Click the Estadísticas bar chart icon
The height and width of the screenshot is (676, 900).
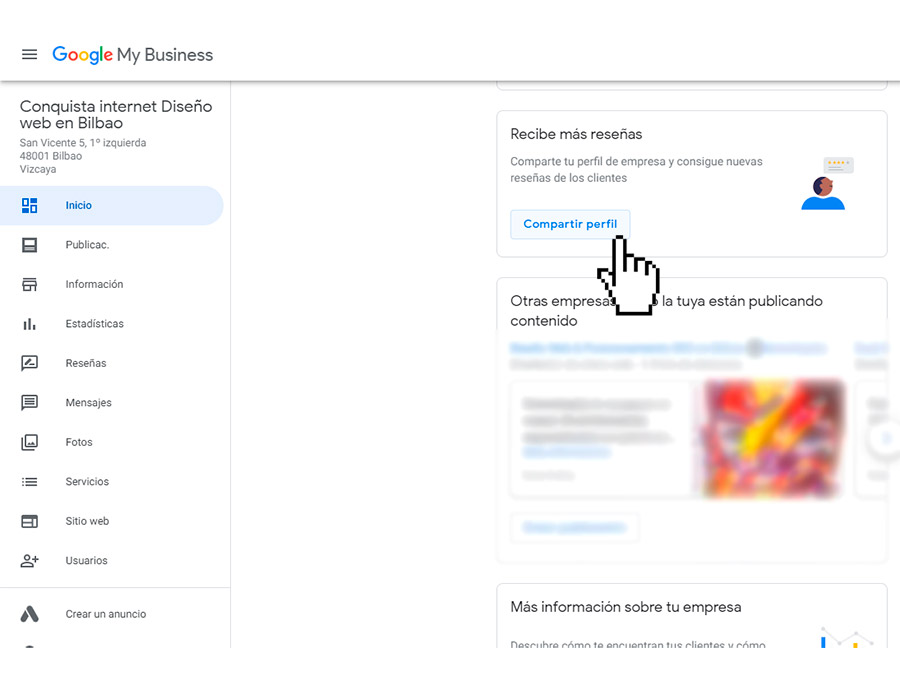[x=30, y=324]
